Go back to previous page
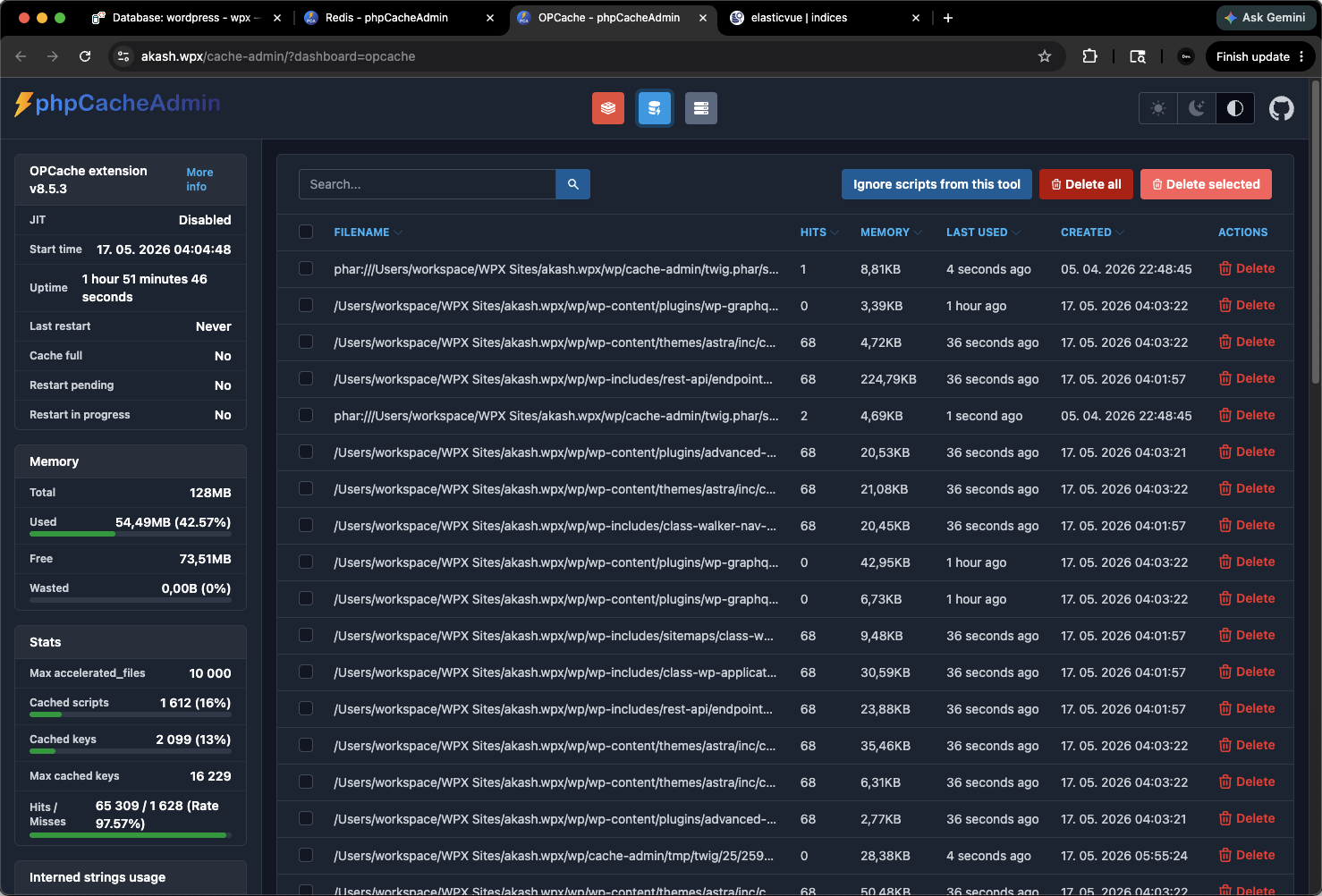 pos(21,56)
